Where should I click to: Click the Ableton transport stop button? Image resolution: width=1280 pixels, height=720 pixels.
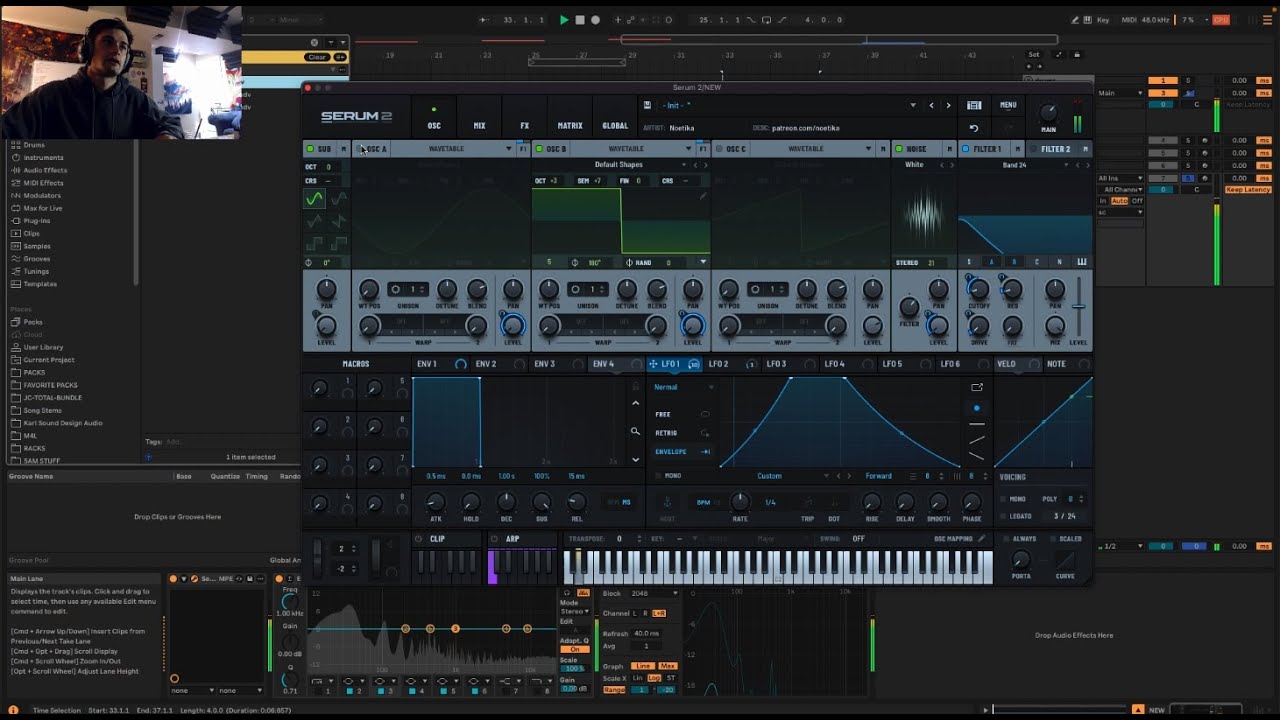pos(580,20)
